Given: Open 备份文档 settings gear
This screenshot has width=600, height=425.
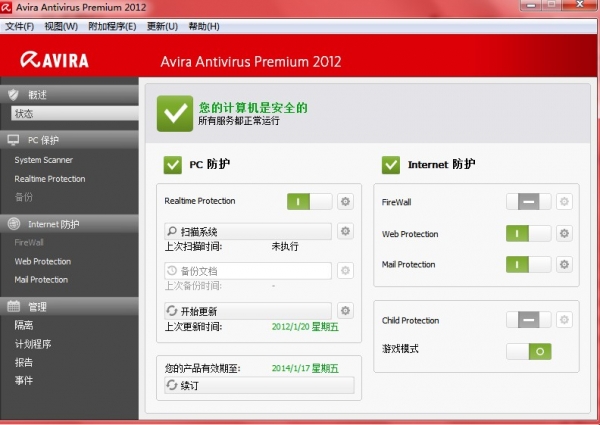Looking at the screenshot, I should pos(345,270).
